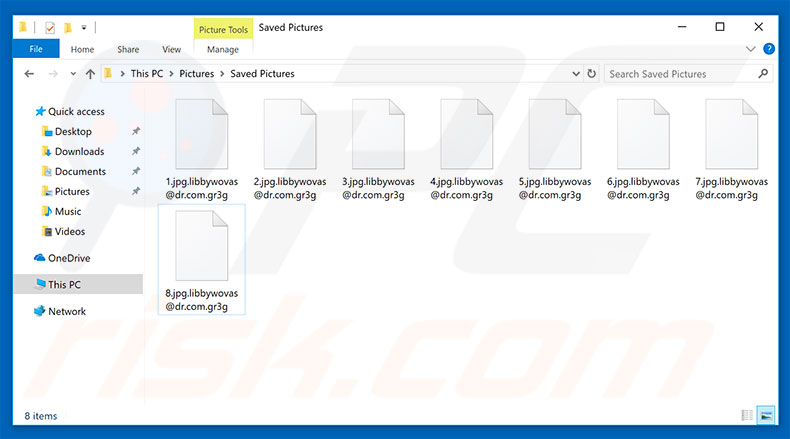Image resolution: width=790 pixels, height=439 pixels.
Task: Click the search magnifier icon
Action: tap(763, 73)
